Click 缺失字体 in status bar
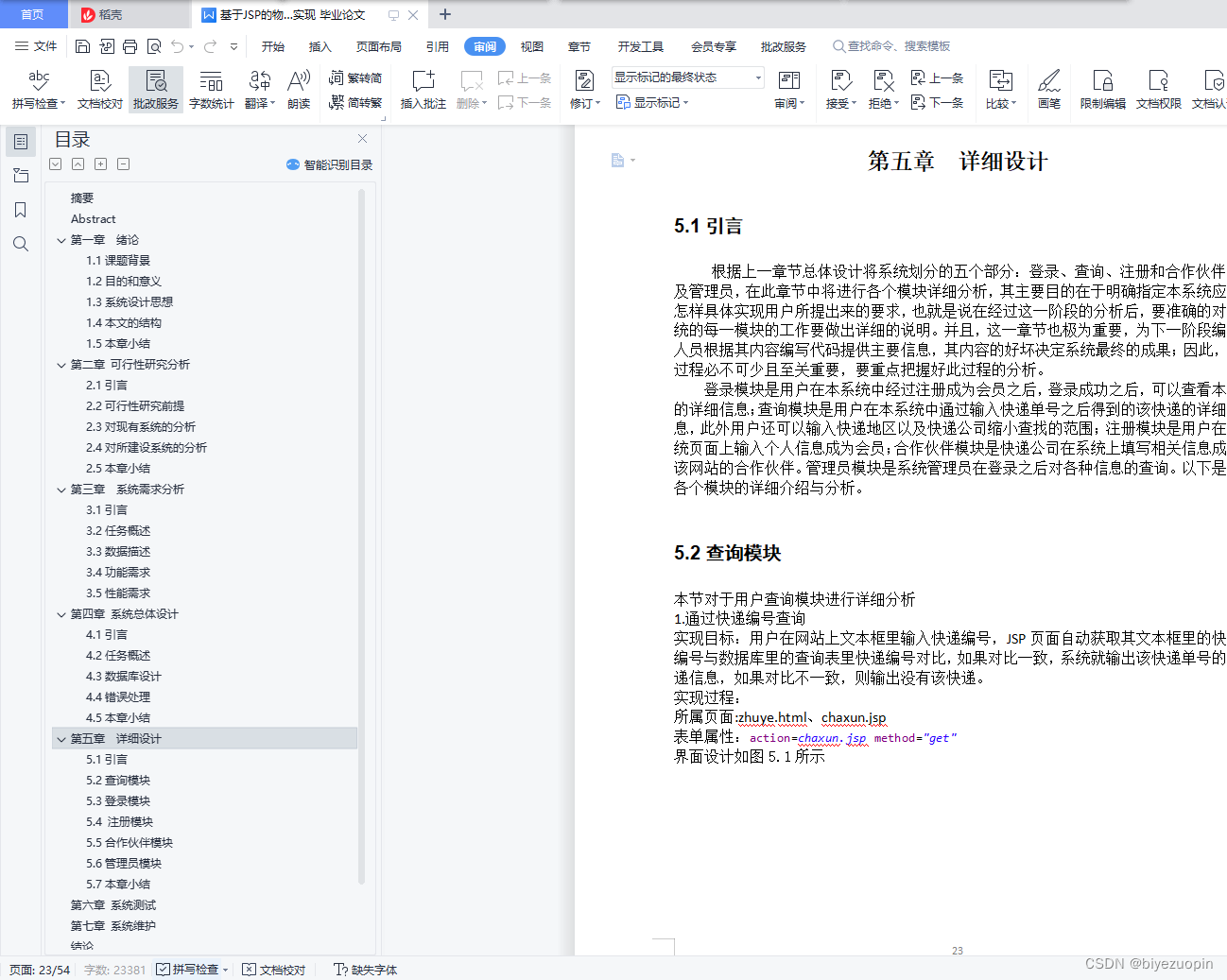This screenshot has height=980, width=1227. (x=366, y=970)
